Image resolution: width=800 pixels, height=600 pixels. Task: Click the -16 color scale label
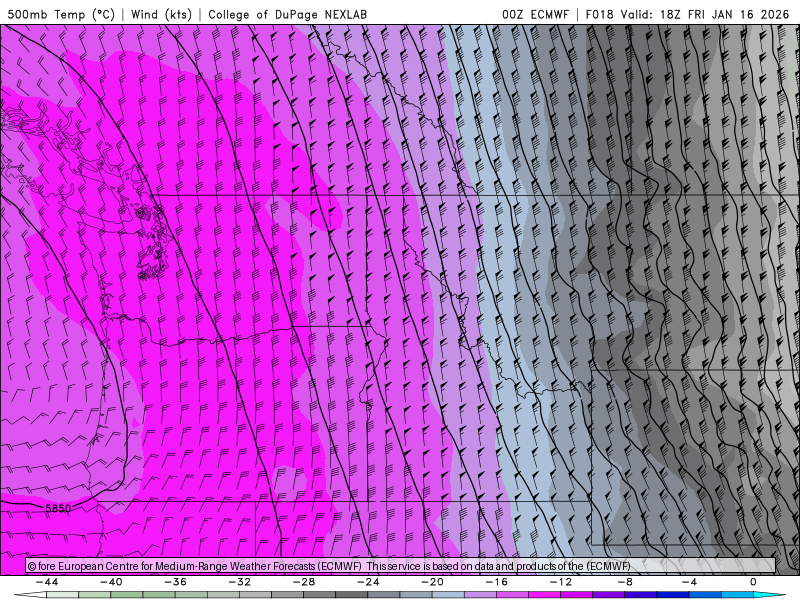pyautogui.click(x=496, y=582)
